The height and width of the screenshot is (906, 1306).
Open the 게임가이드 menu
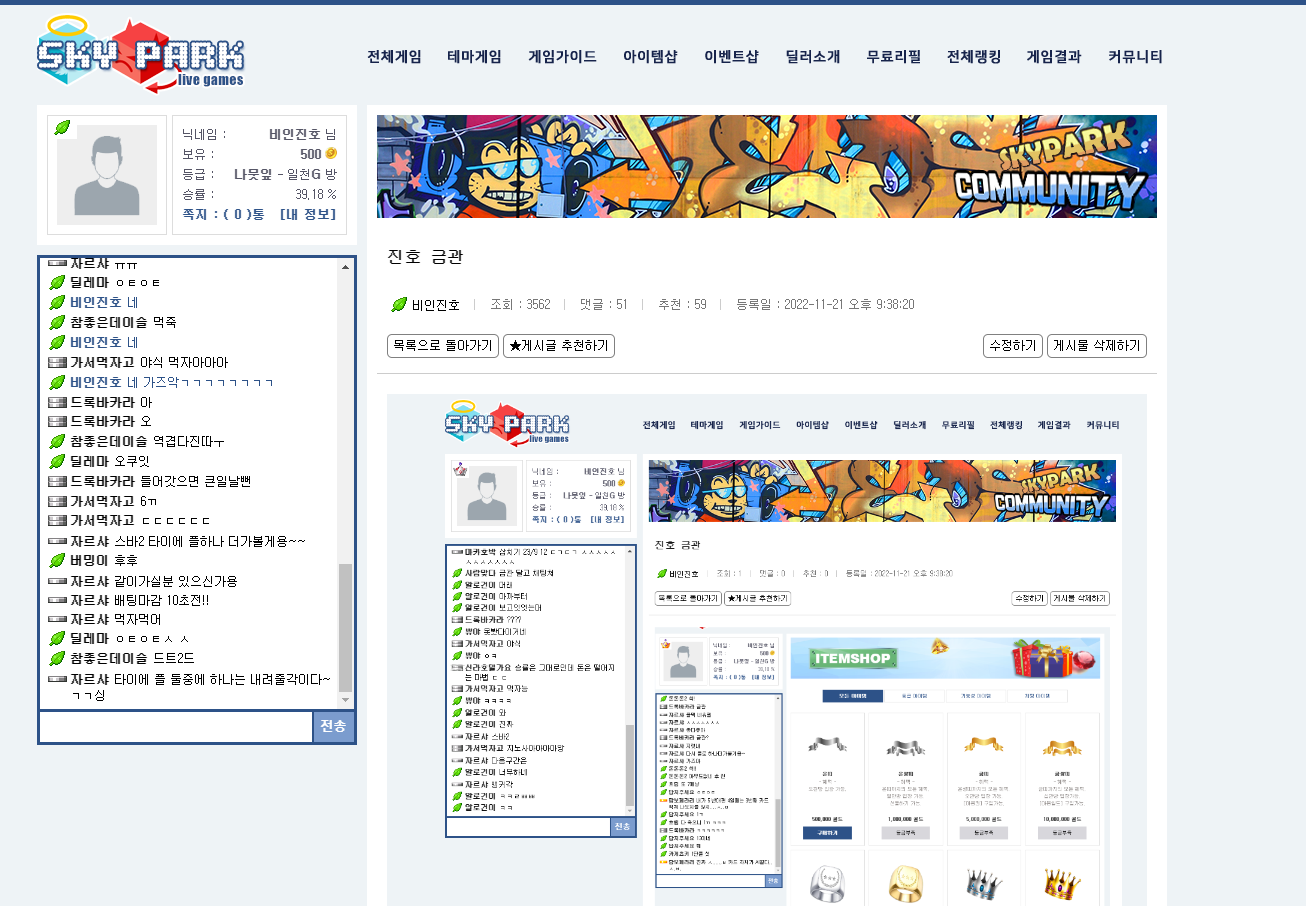coord(562,57)
